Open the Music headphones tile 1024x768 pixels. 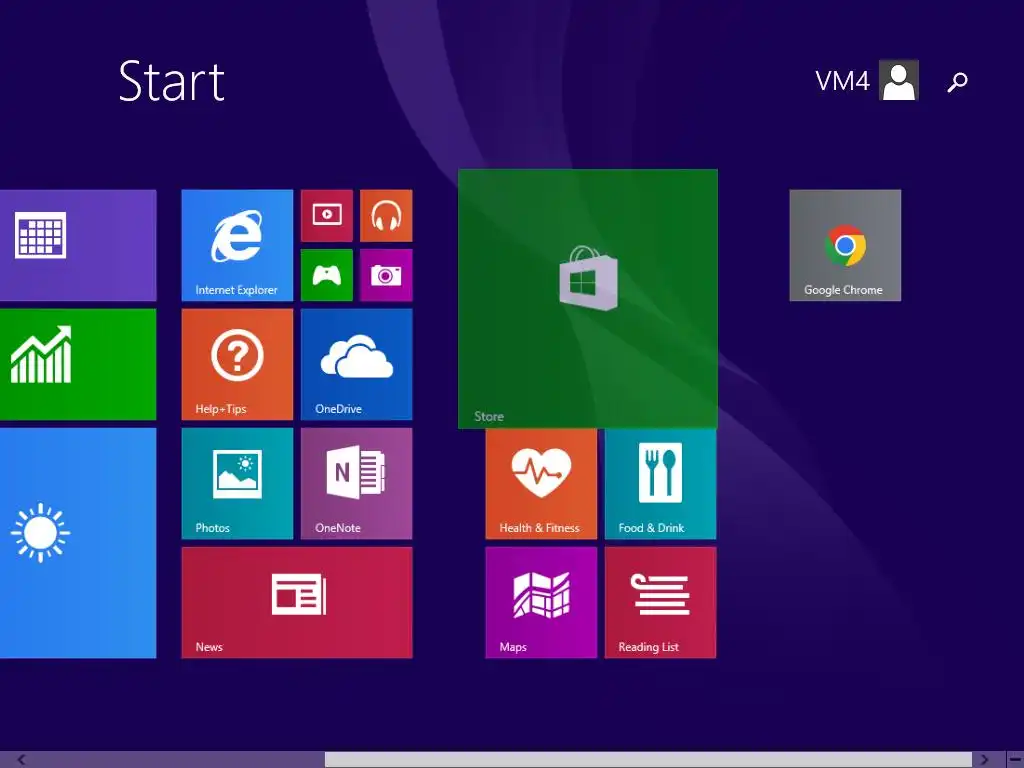pyautogui.click(x=386, y=216)
